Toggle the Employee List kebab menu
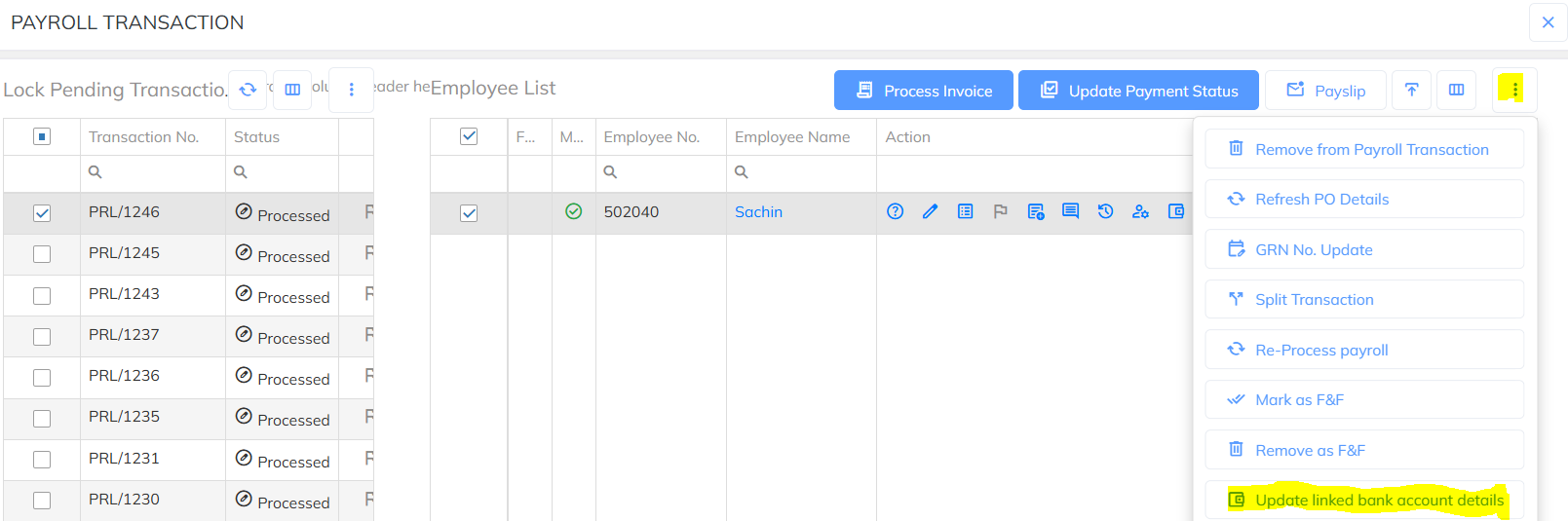Viewport: 1568px width, 521px height. pyautogui.click(x=1514, y=90)
